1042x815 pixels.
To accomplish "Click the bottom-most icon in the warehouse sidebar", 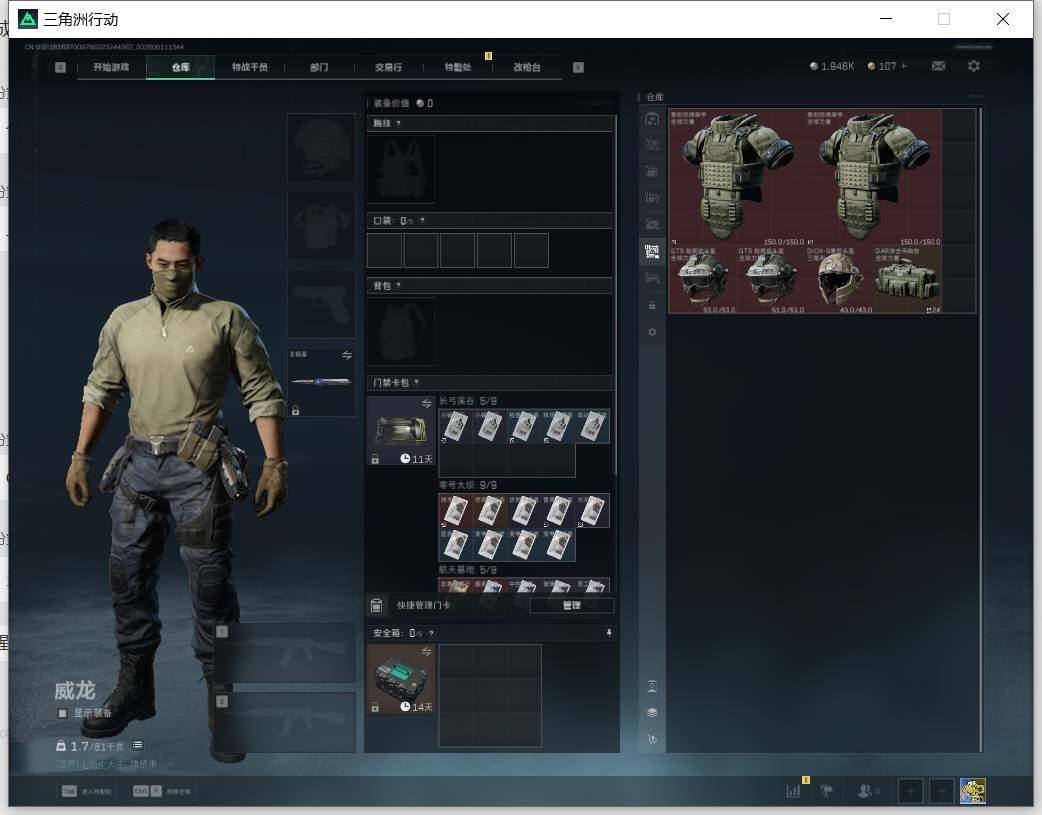I will click(652, 739).
